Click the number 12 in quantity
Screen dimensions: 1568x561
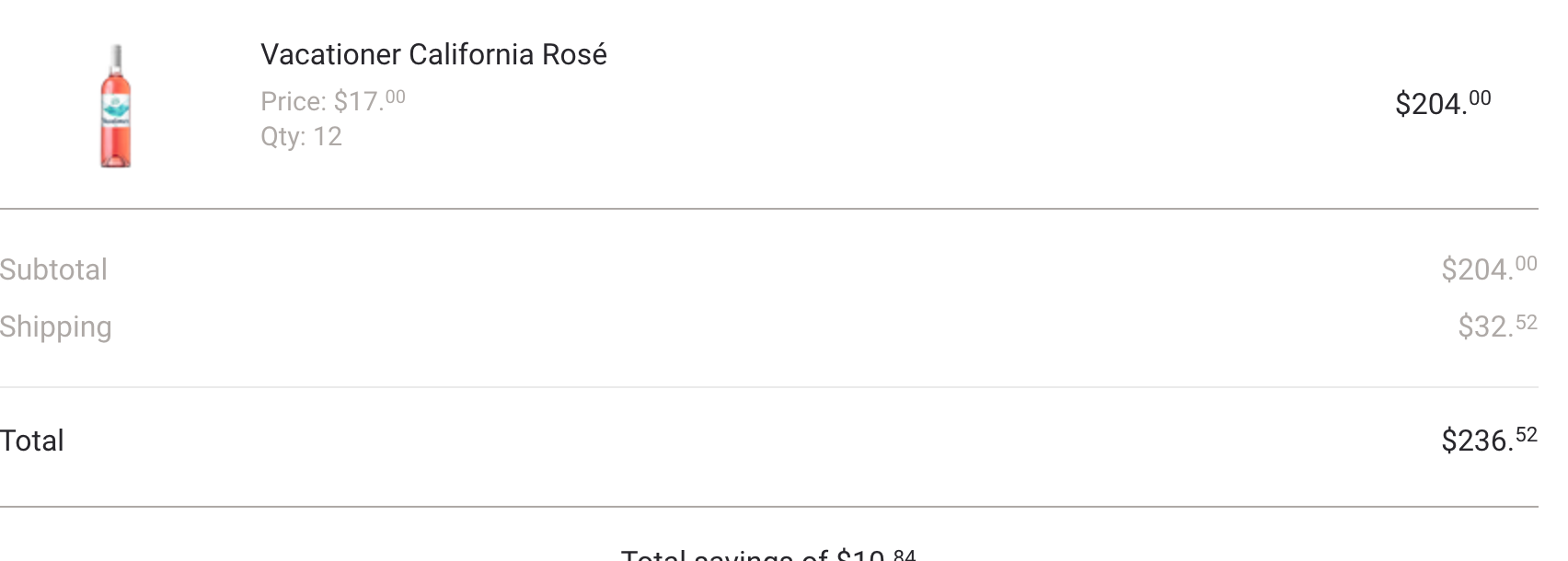click(328, 136)
